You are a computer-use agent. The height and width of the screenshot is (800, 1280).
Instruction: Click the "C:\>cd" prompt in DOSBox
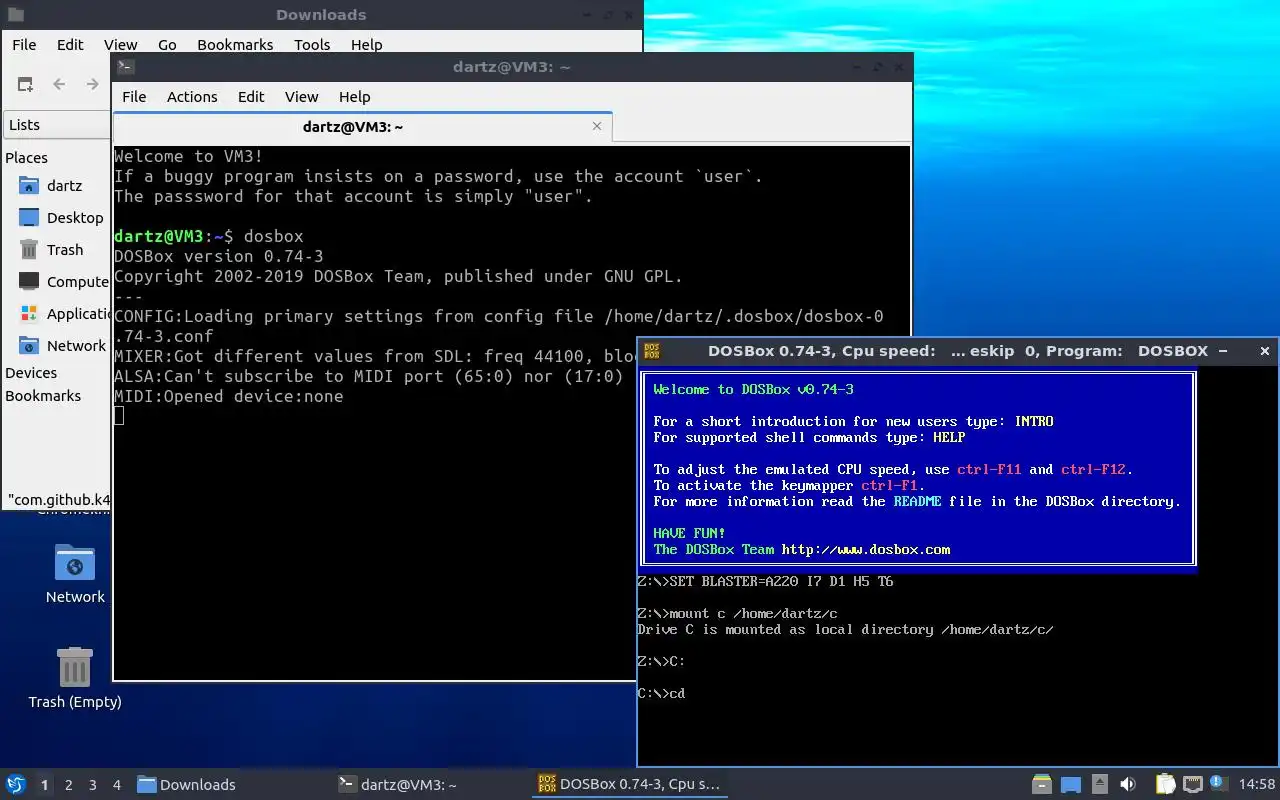[661, 693]
